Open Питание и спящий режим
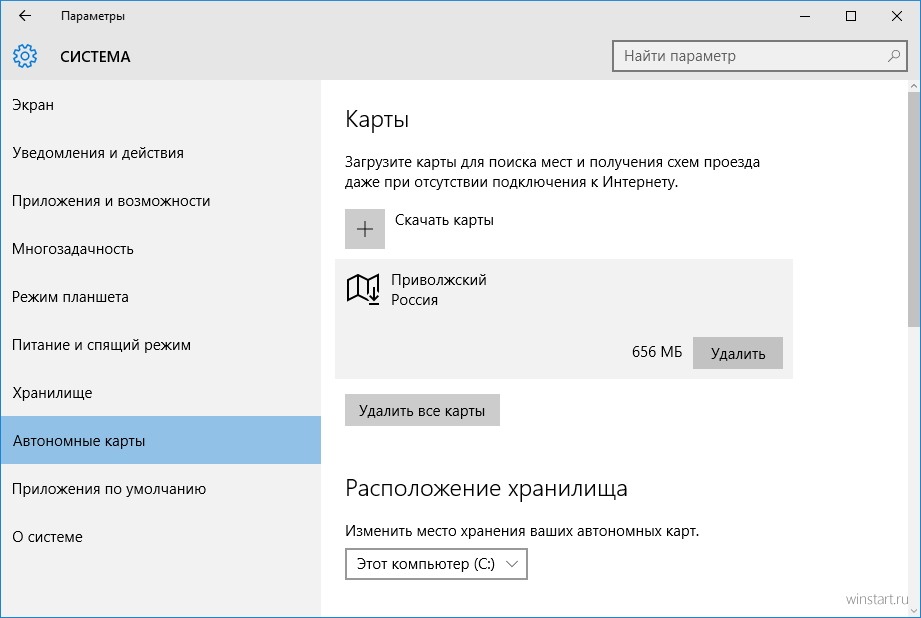Screen dimensions: 921x618 [x=101, y=345]
